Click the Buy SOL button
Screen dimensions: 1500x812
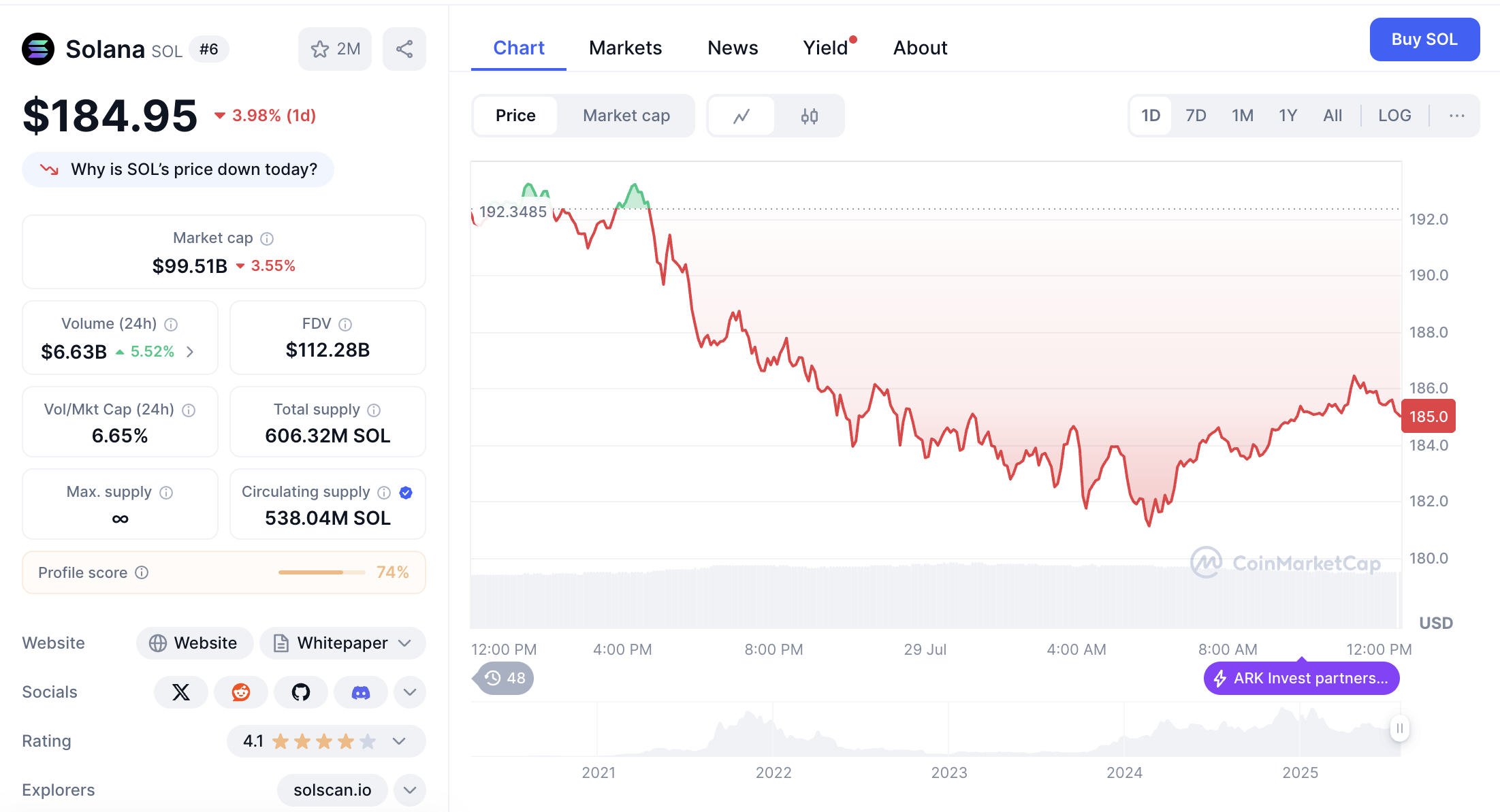click(1424, 39)
